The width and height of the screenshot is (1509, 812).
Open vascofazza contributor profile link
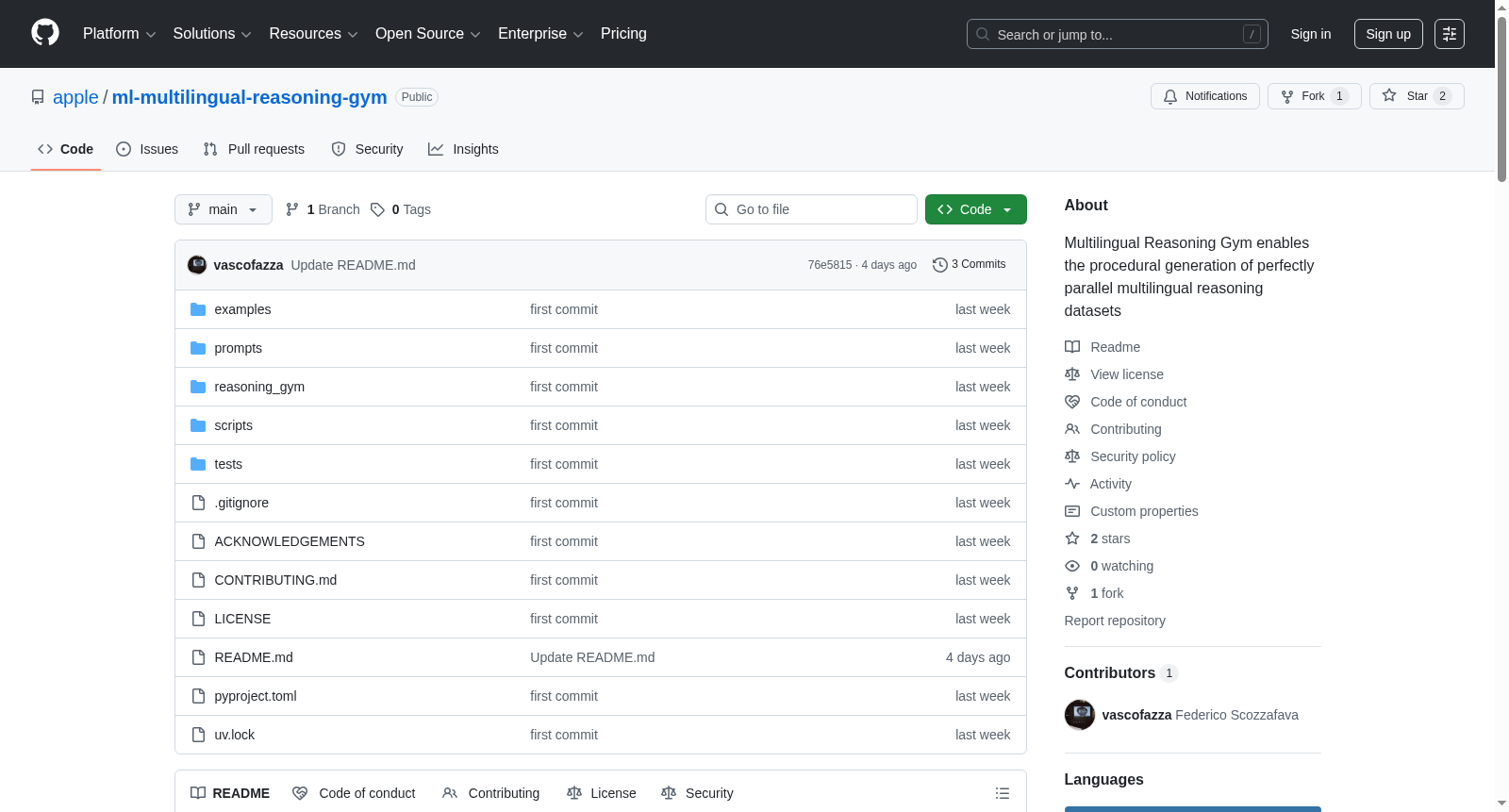[x=1136, y=715]
